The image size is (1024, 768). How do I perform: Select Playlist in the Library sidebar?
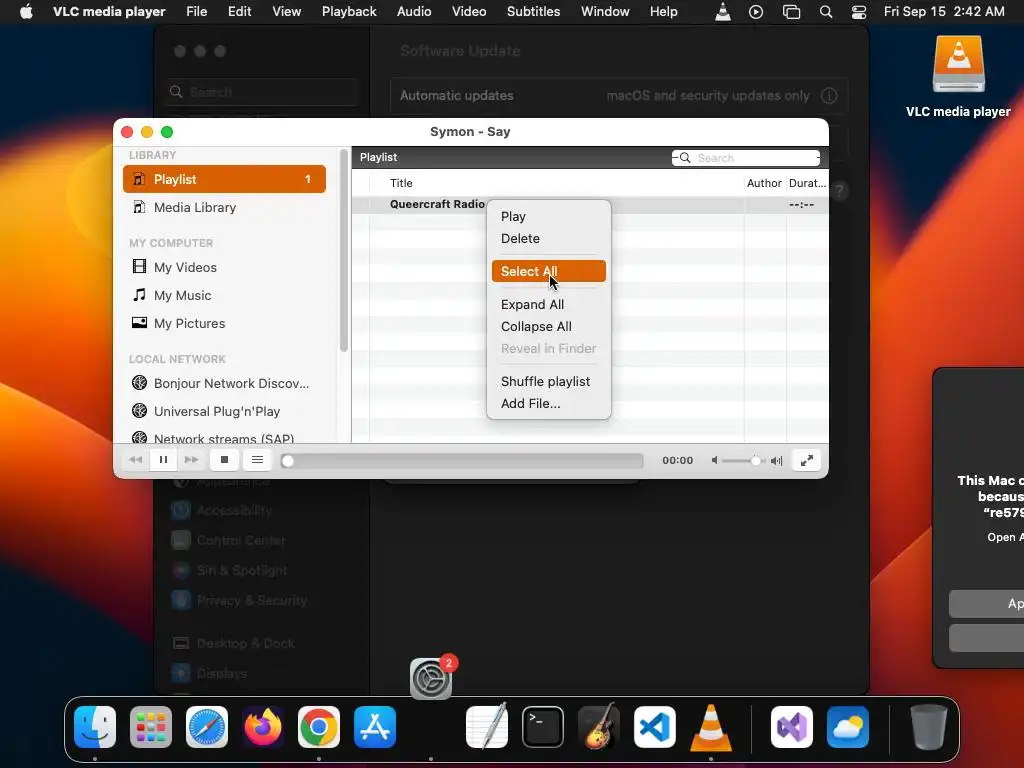click(224, 179)
